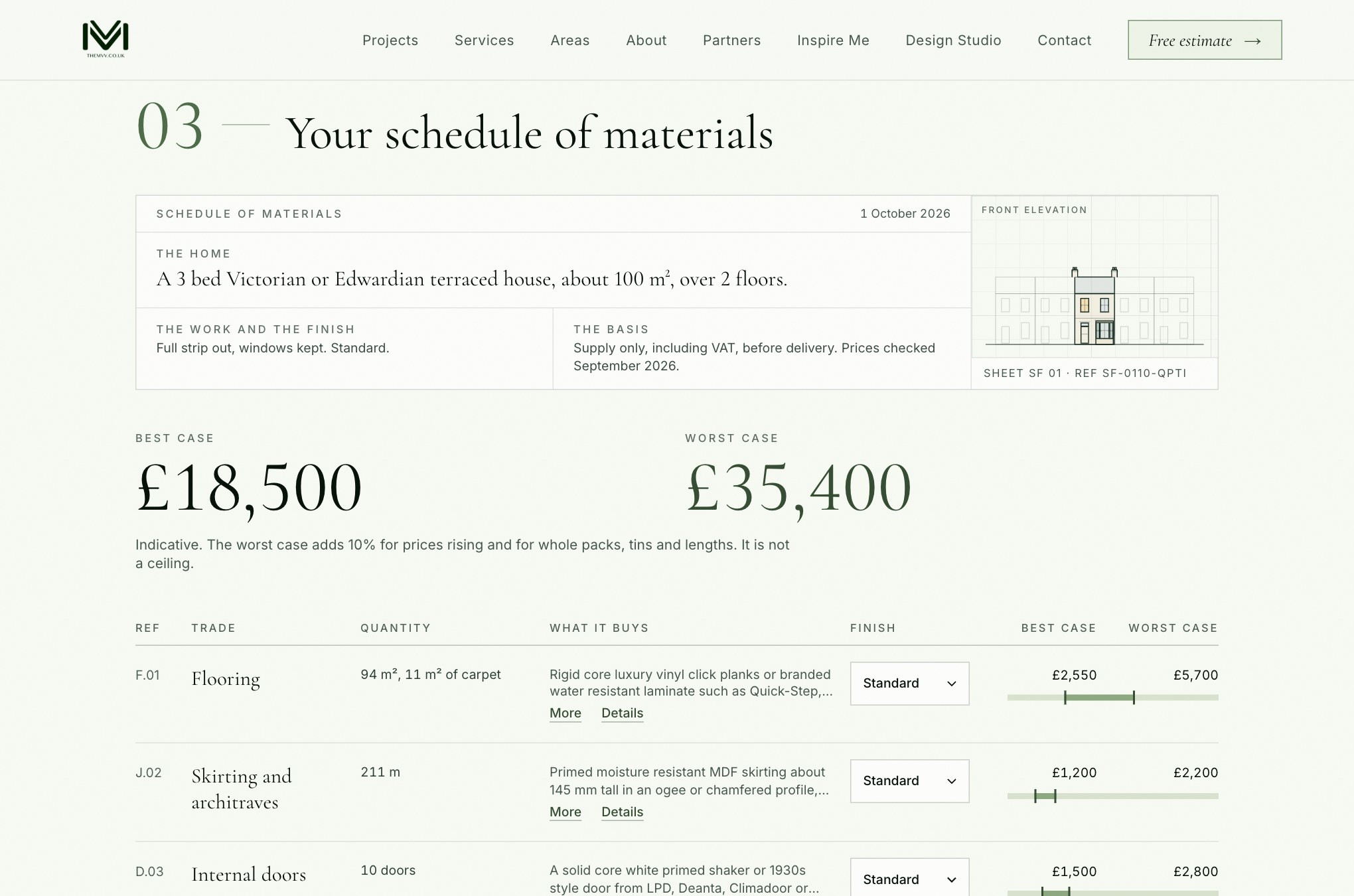Click the '£2,200' Skirting worst case price
1354x896 pixels.
click(1196, 773)
